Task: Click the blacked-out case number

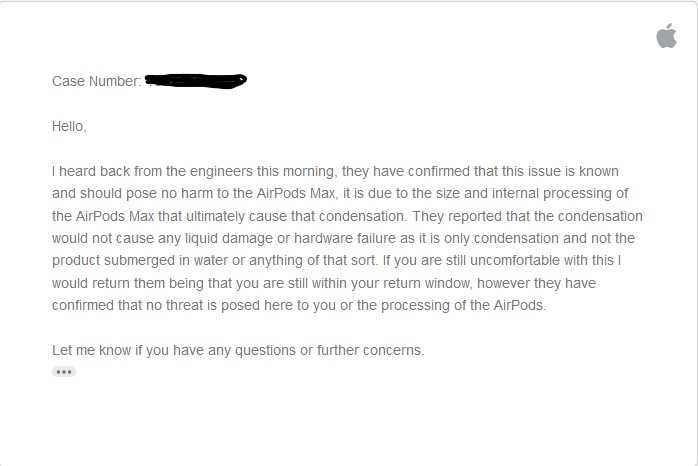Action: pos(197,79)
